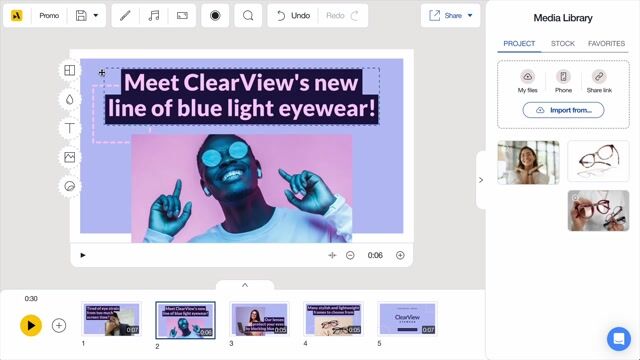Click the Redo button

click(x=342, y=16)
